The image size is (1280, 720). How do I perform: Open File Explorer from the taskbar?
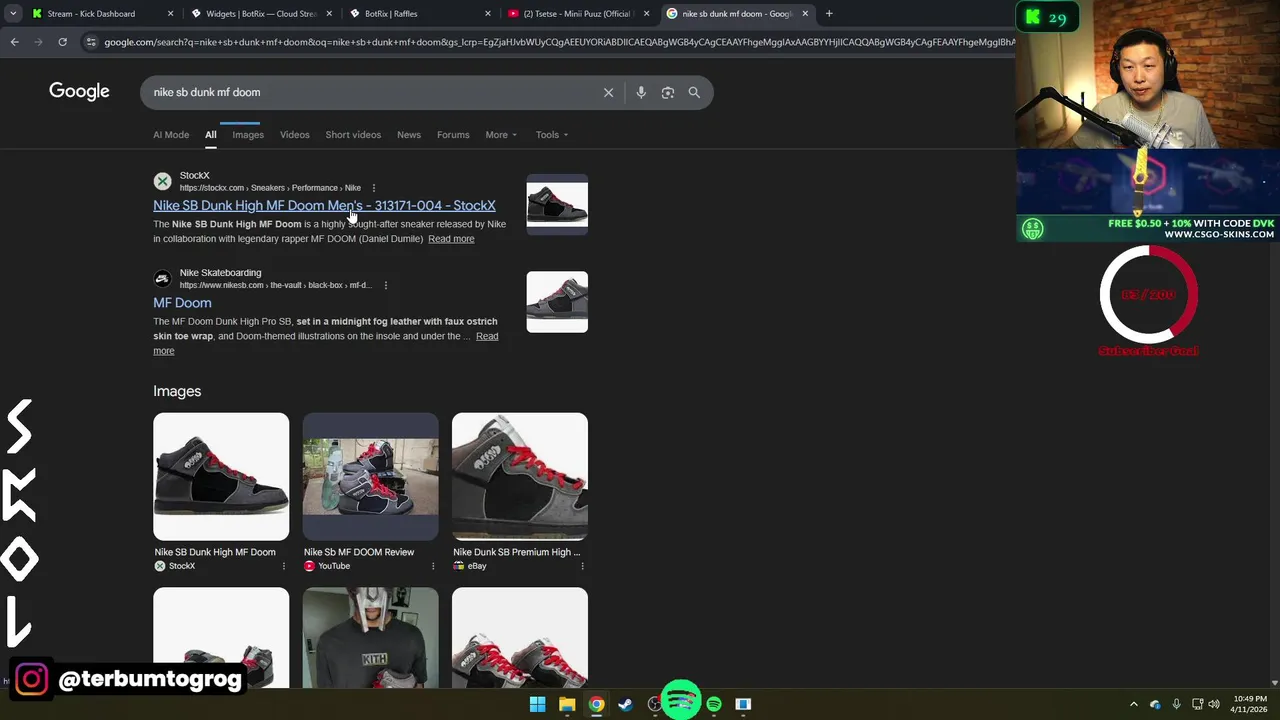(x=567, y=704)
